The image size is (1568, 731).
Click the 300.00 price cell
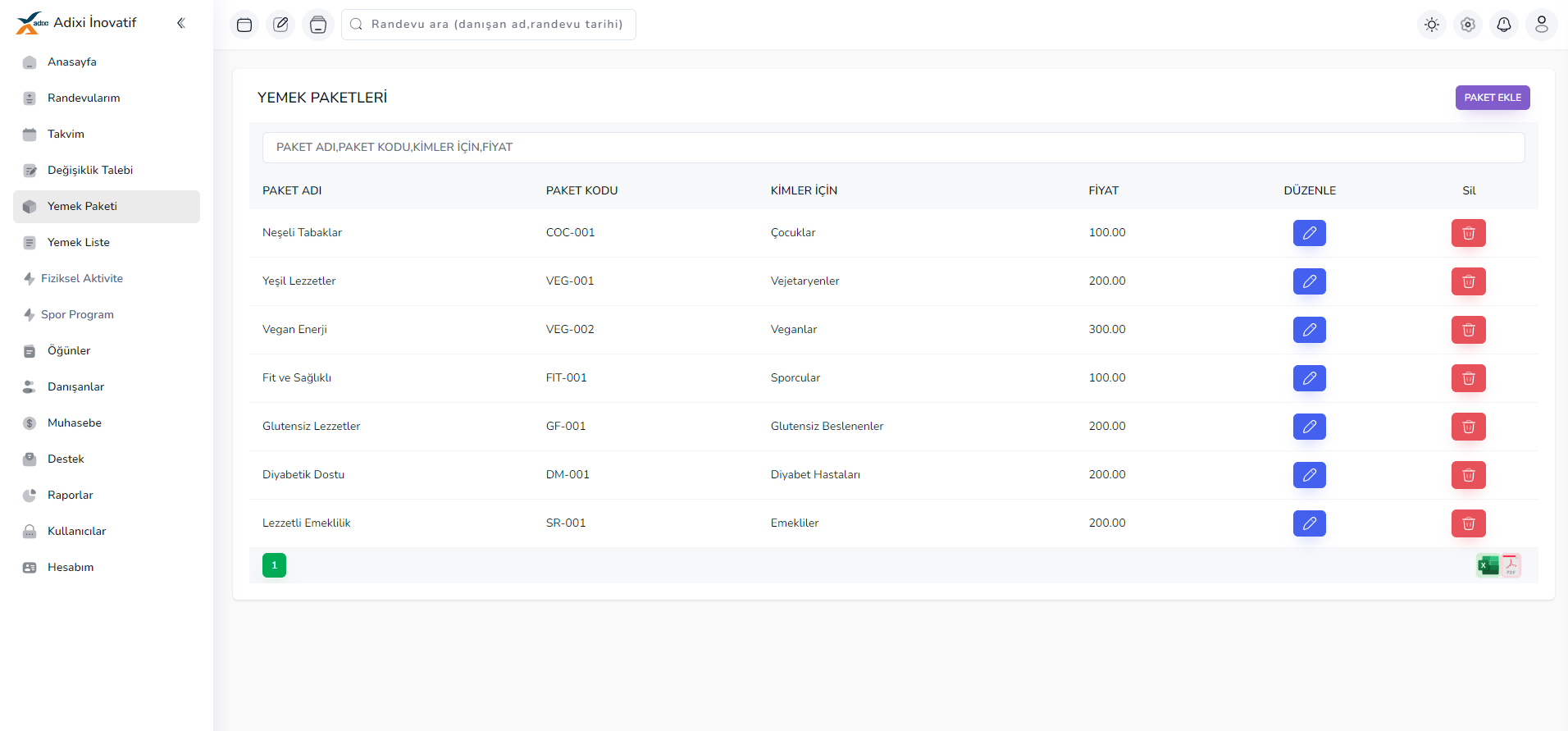1107,330
